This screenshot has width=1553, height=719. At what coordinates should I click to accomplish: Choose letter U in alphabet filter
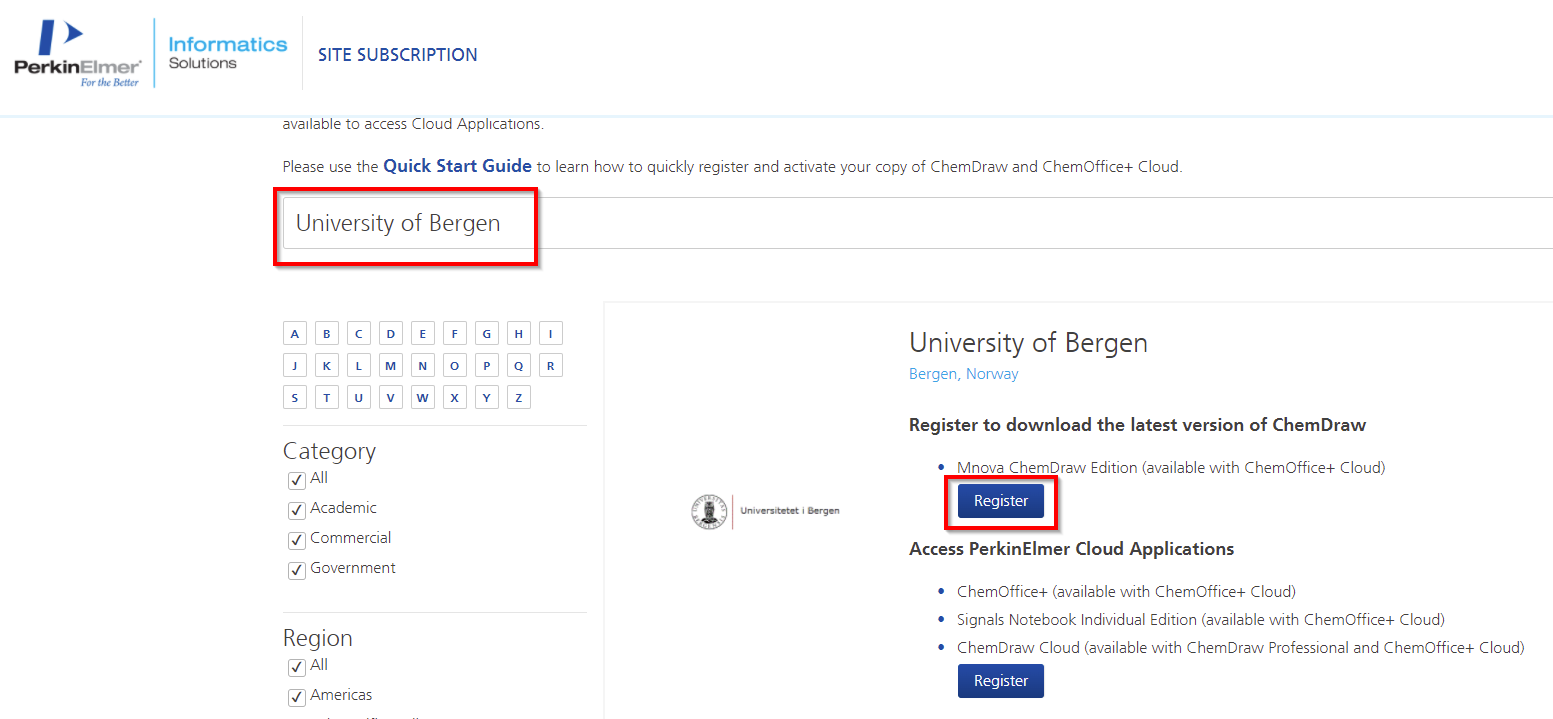(x=358, y=398)
